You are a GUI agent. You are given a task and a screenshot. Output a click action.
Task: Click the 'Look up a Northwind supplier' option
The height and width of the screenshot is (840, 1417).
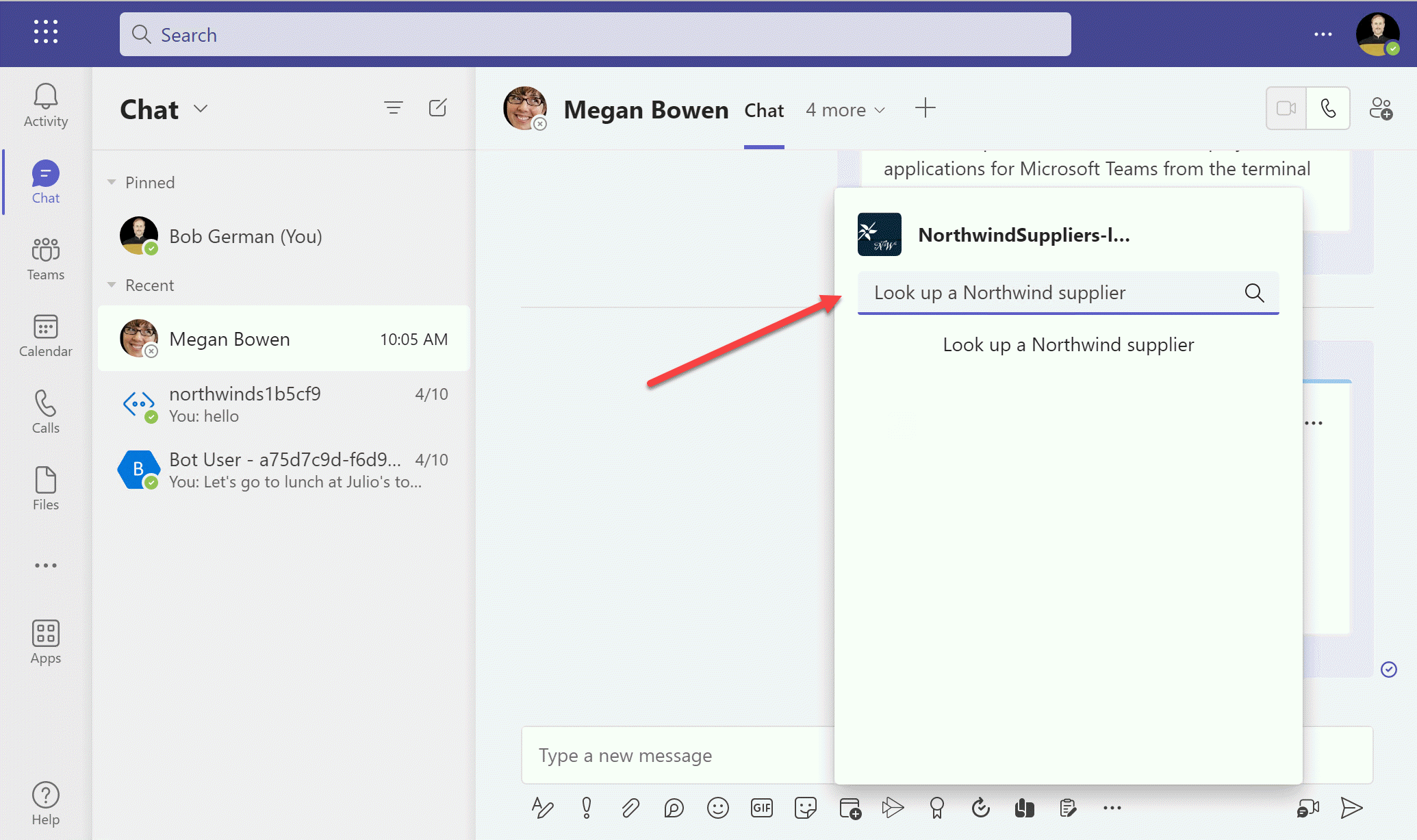(1068, 344)
